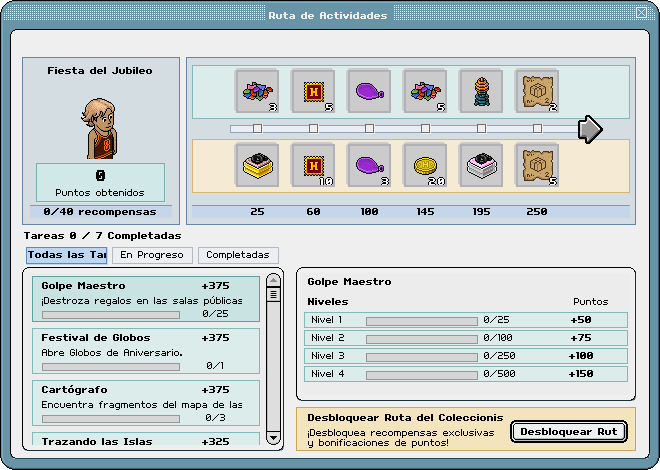Switch to the Todas las Tareas tab
Viewport: 660px width, 470px height.
[x=67, y=255]
